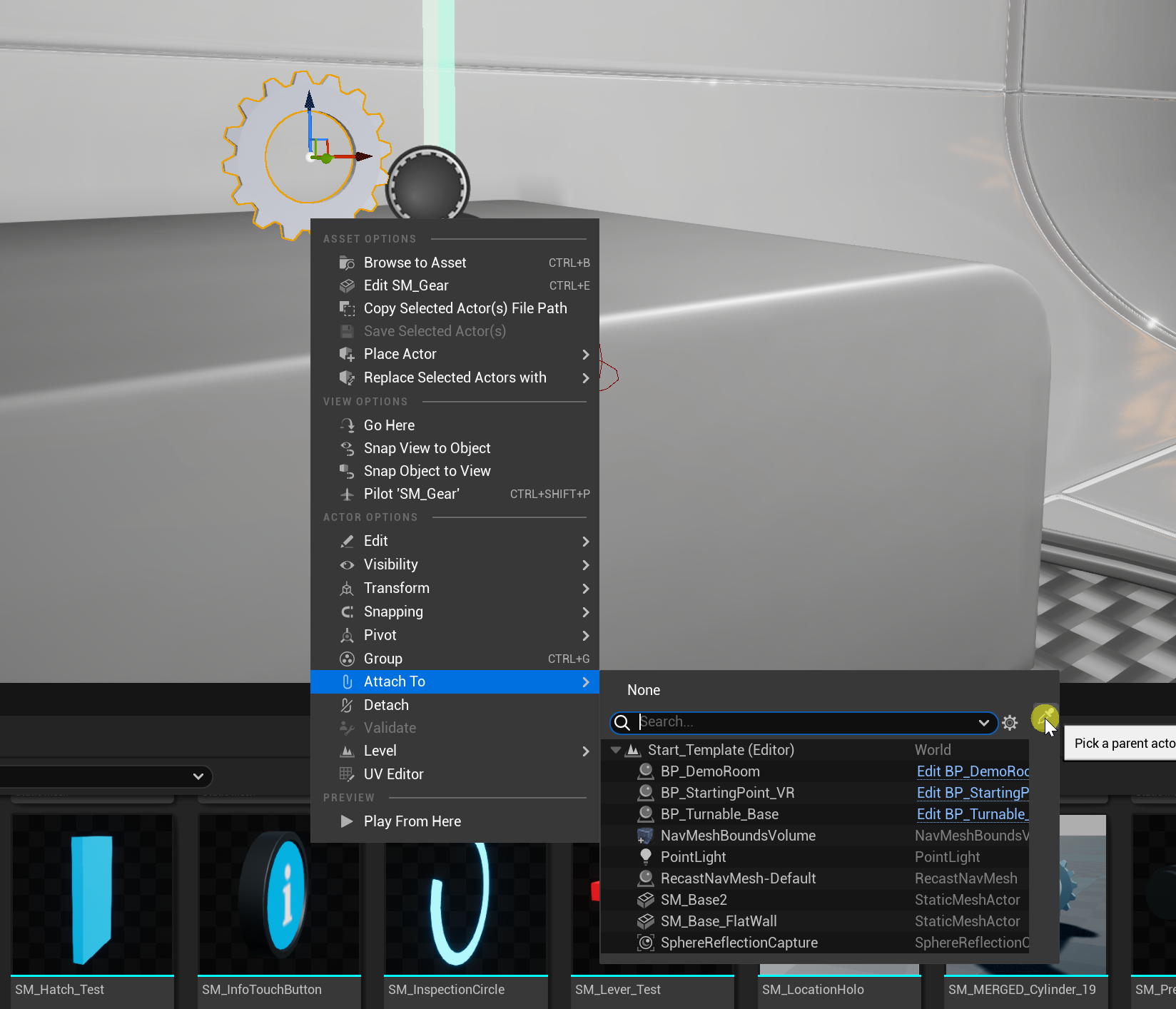Click the search magnifier icon
Image resolution: width=1176 pixels, height=1009 pixels.
622,723
